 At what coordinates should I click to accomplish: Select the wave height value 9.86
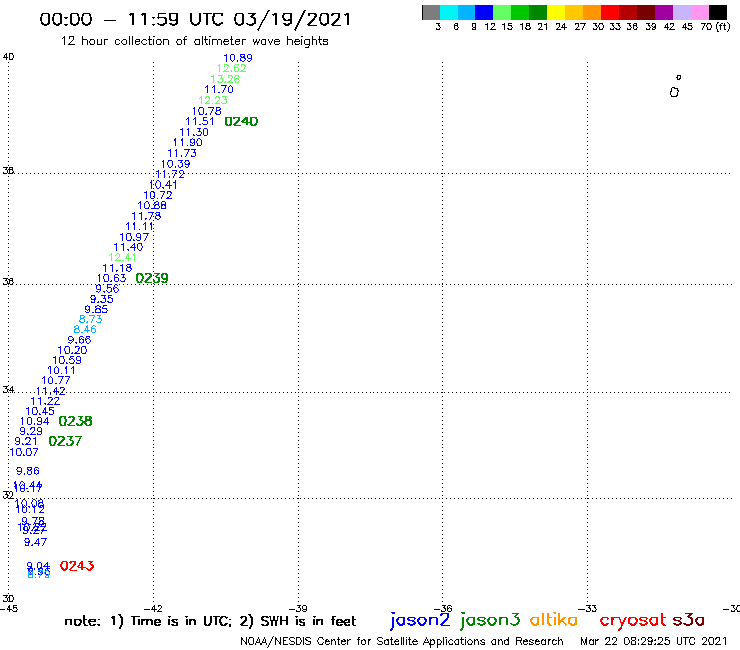pos(28,471)
